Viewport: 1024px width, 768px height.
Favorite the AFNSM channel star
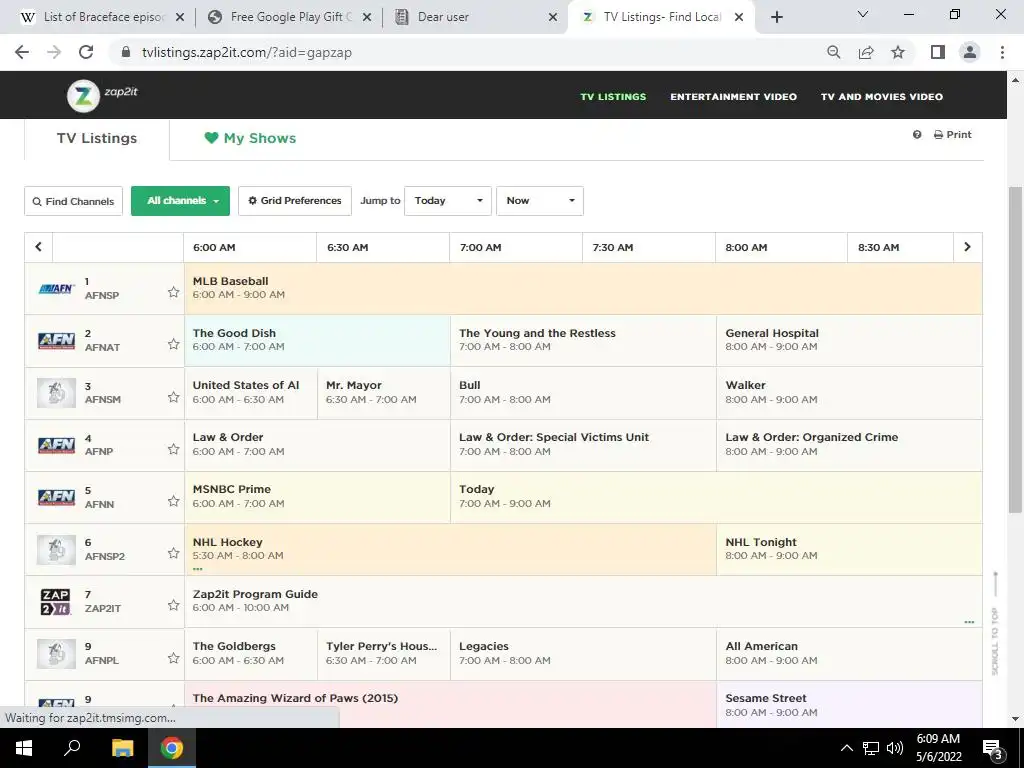point(173,397)
